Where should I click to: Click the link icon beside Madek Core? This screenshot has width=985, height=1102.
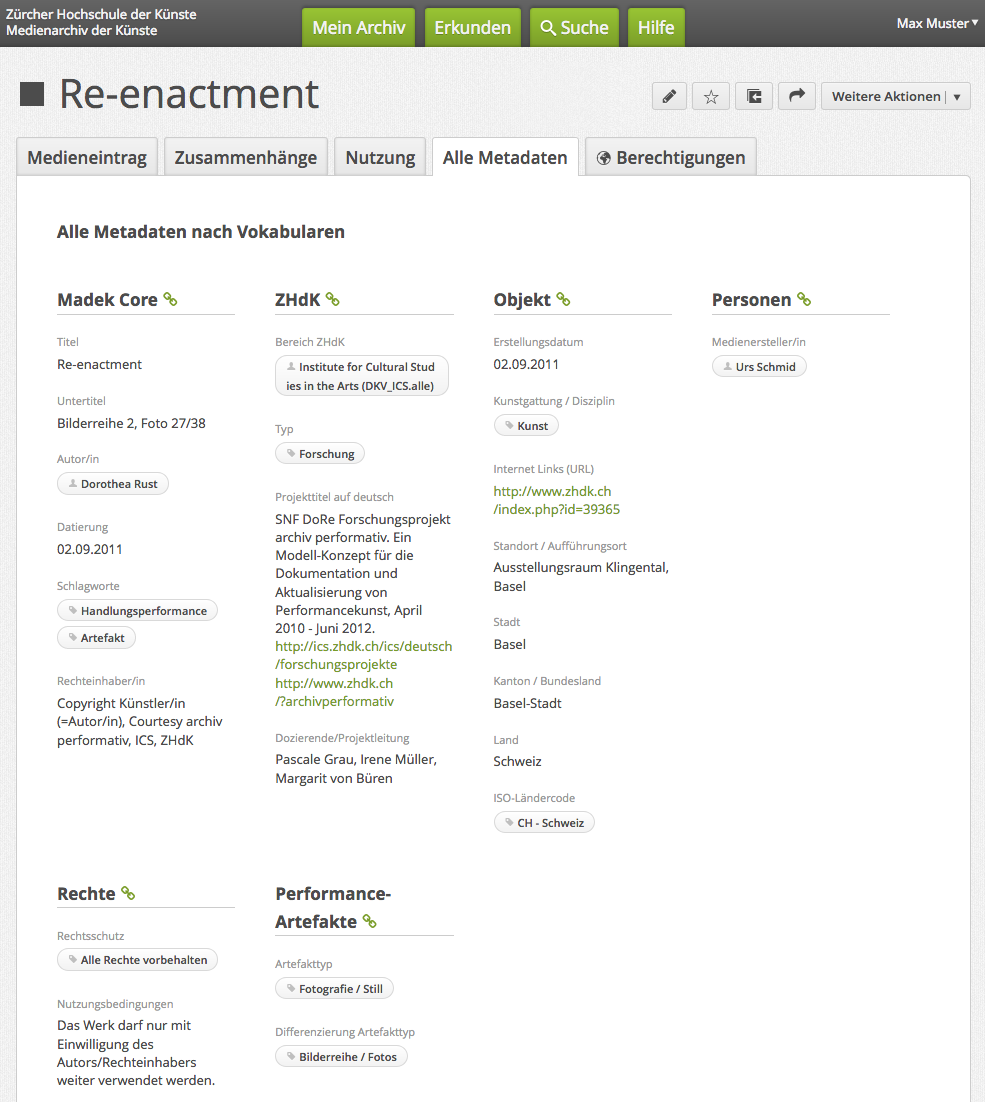point(170,299)
